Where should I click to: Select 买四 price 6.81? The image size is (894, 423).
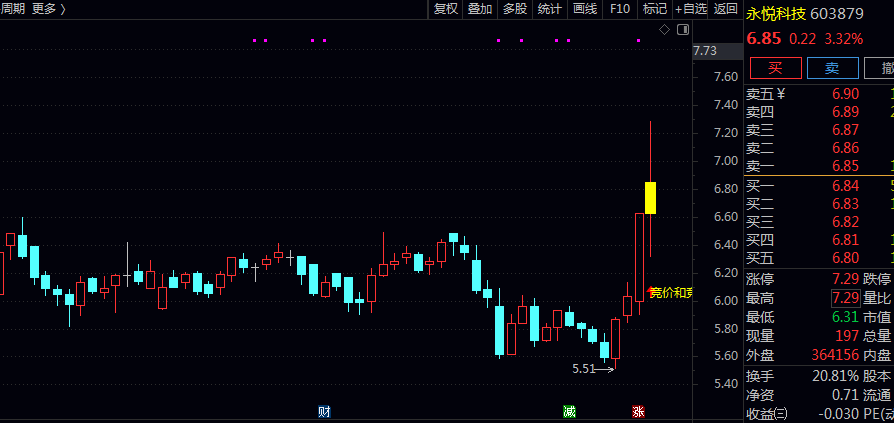pos(845,240)
